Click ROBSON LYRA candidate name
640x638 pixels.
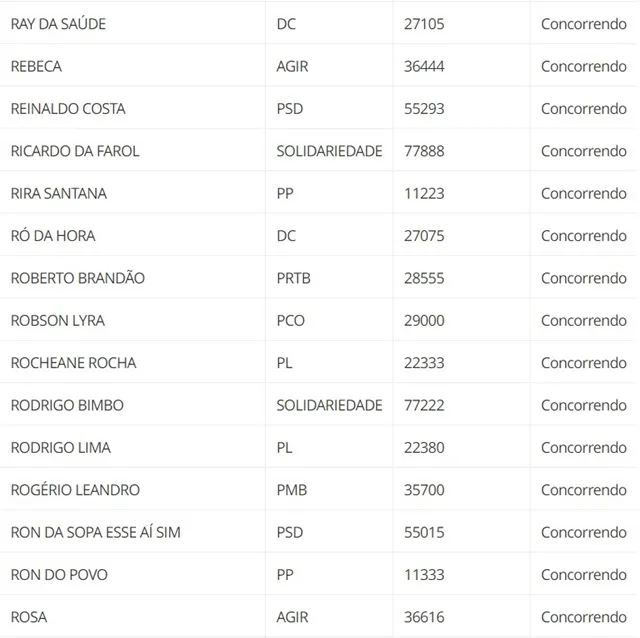[58, 321]
